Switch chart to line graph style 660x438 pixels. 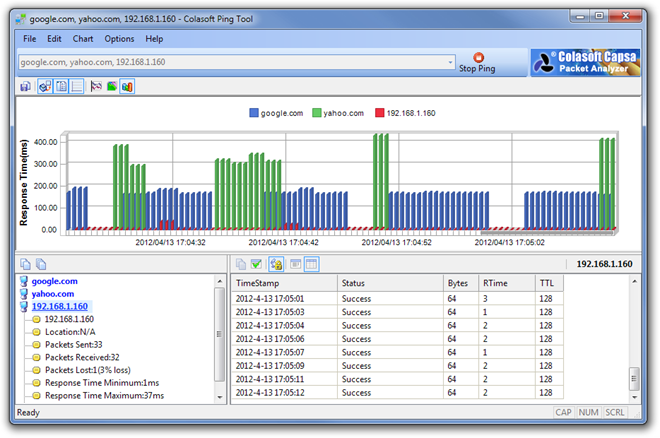[x=96, y=87]
